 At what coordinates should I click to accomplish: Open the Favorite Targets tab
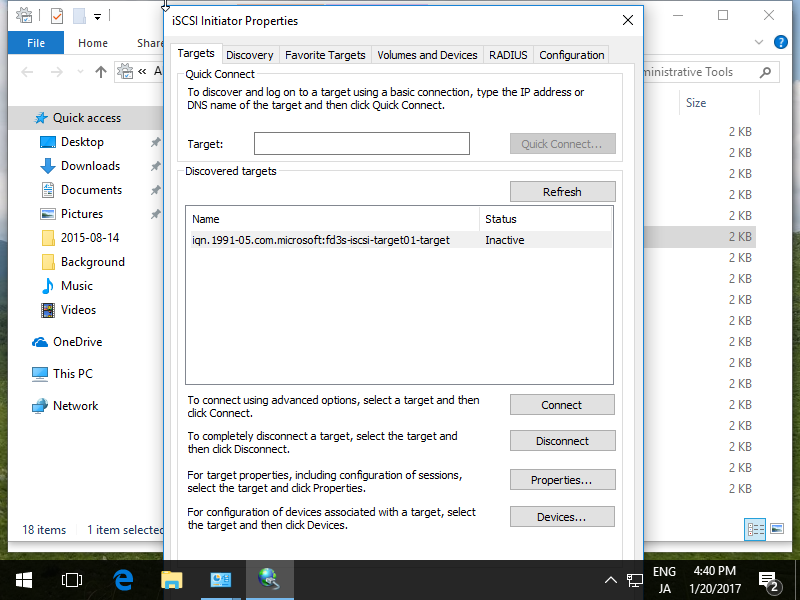tap(325, 55)
